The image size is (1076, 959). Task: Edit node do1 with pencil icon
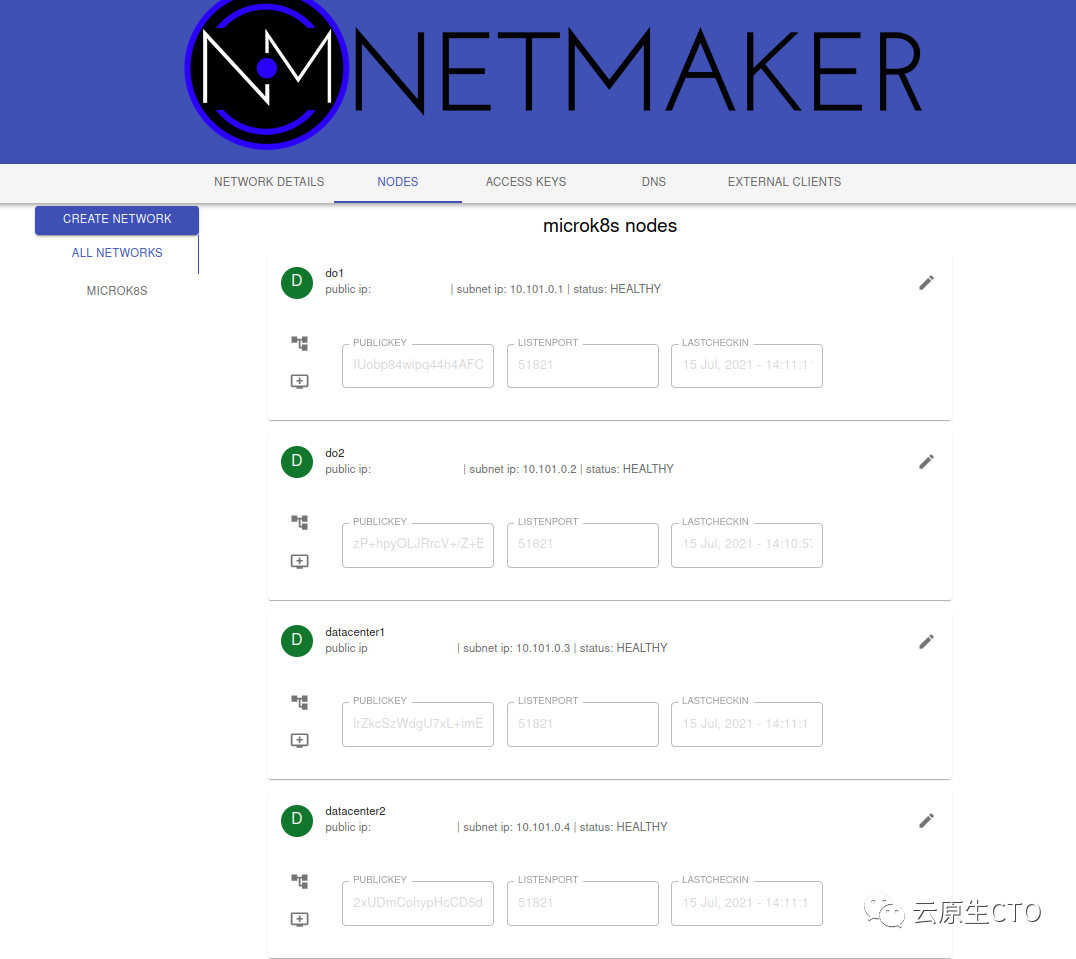click(926, 283)
